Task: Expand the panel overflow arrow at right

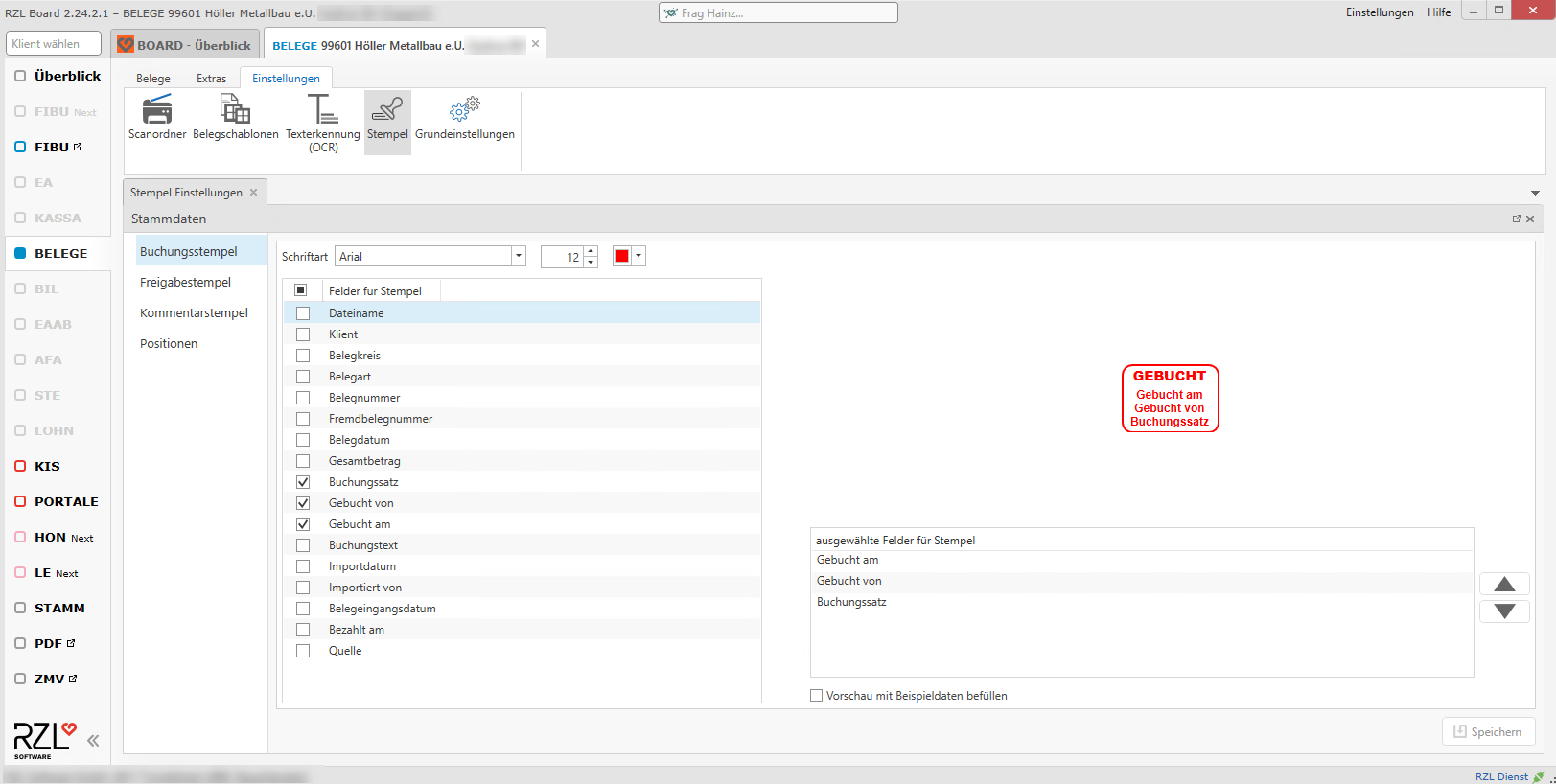Action: pyautogui.click(x=1535, y=193)
